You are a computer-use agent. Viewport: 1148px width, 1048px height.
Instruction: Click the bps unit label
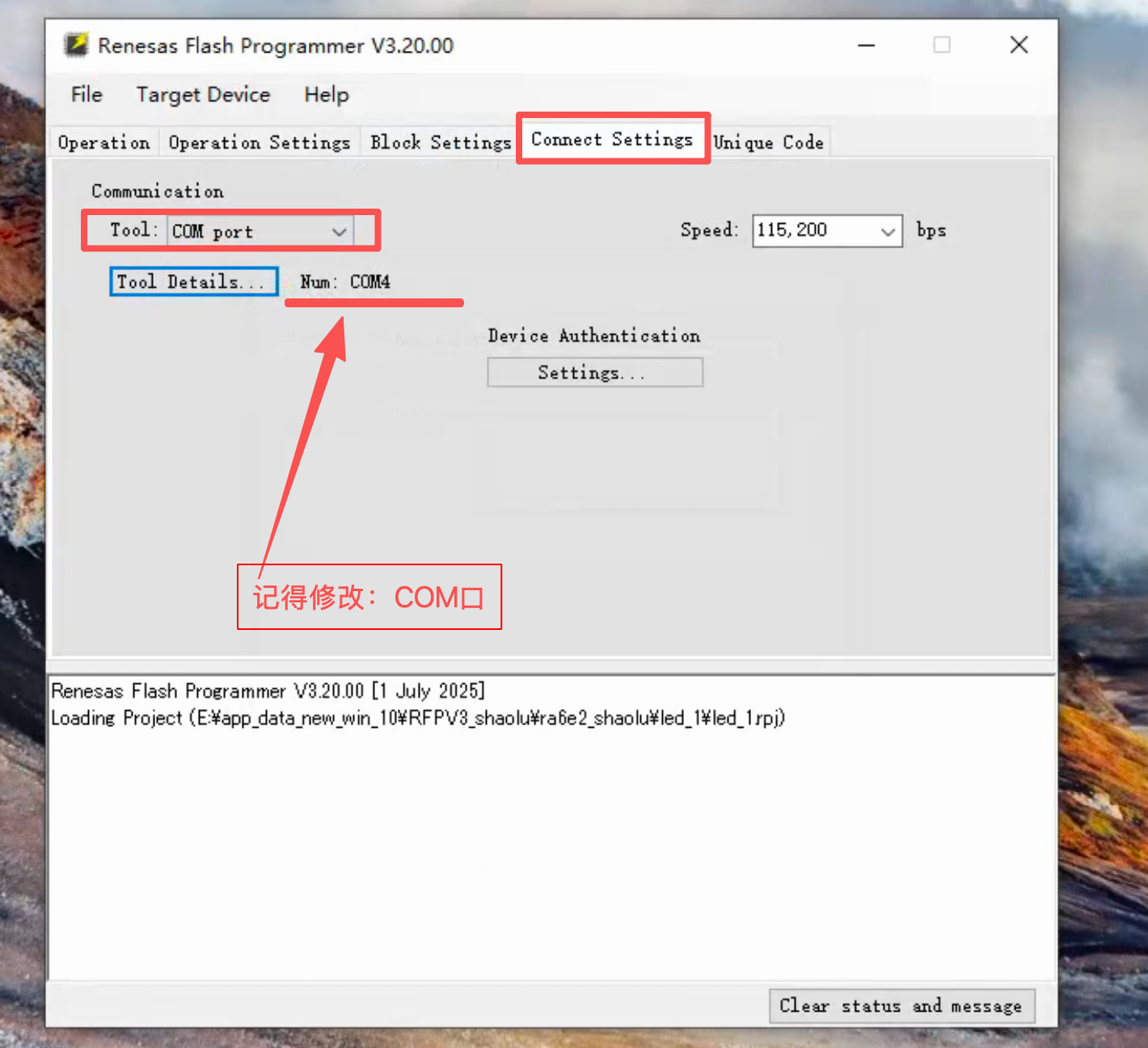point(931,230)
